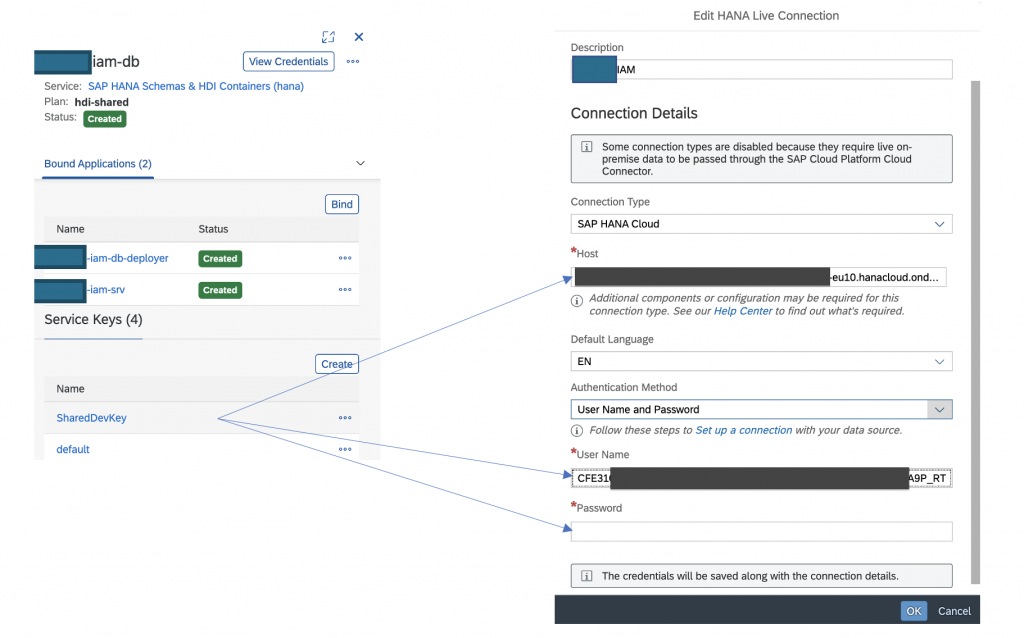Viewport: 1024px width, 638px height.
Task: Click Name column header in Service Keys table
Action: (x=71, y=389)
